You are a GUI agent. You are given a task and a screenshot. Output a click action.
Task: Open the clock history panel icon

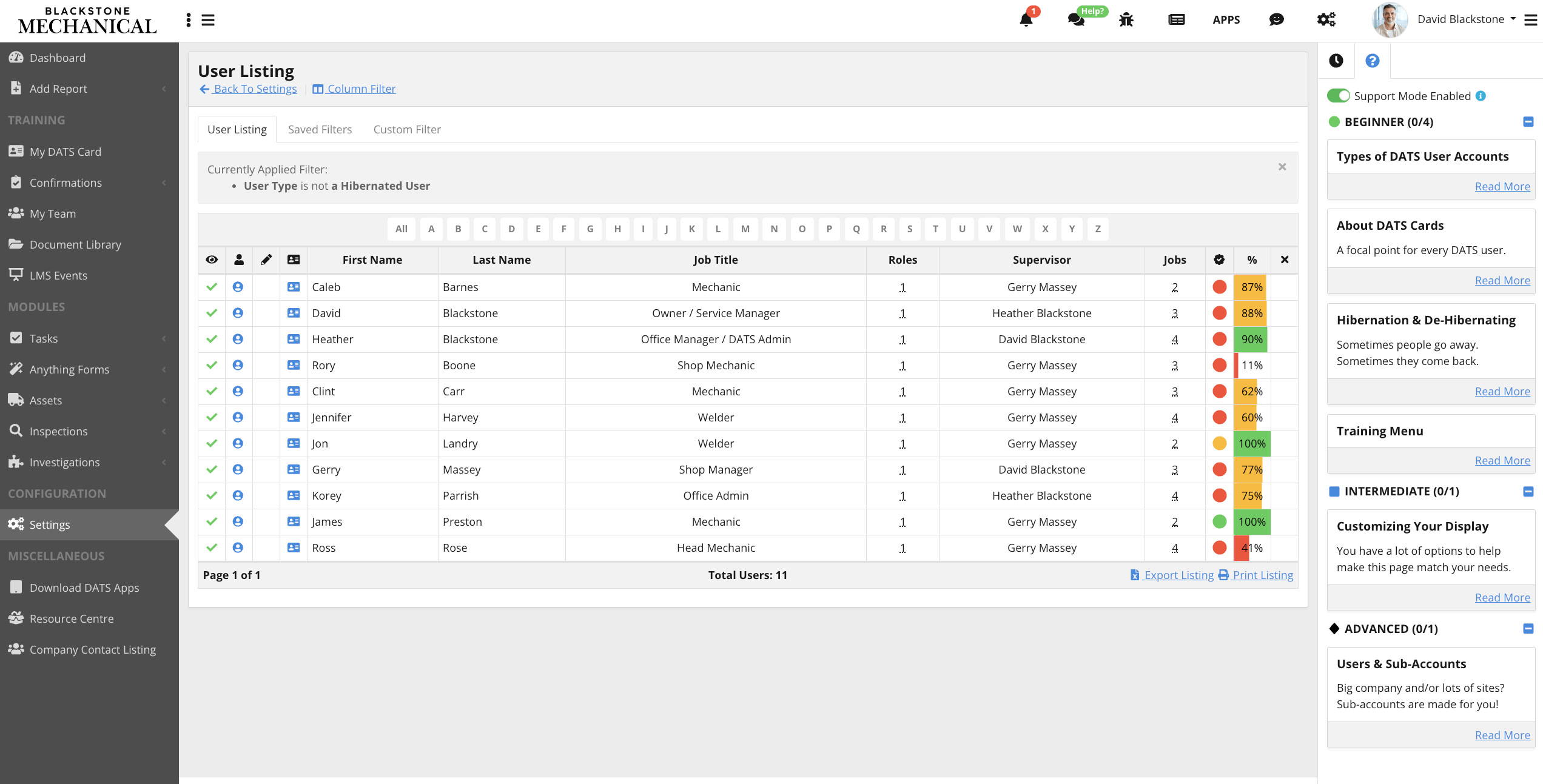[x=1336, y=61]
